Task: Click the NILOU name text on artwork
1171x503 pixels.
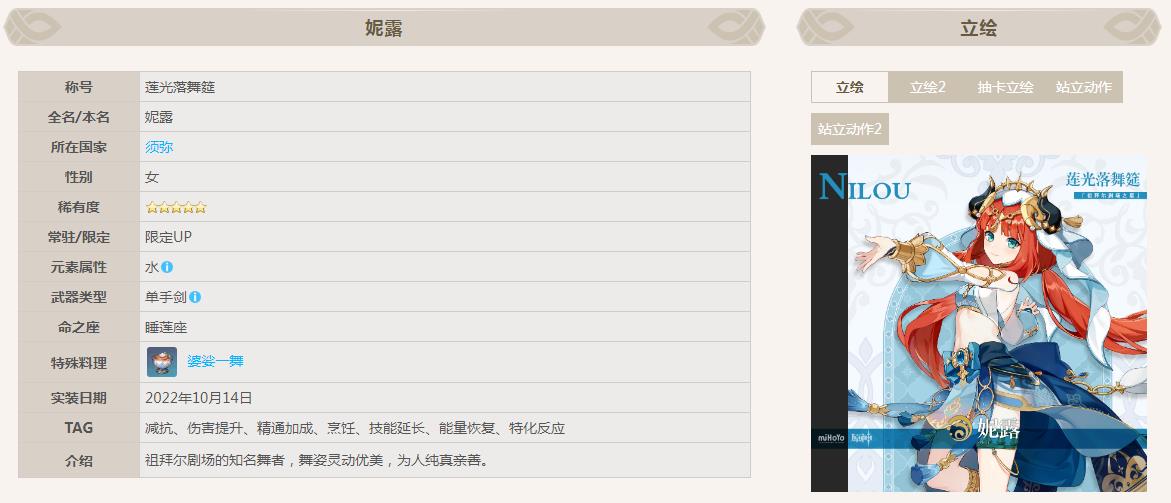Action: (x=864, y=186)
